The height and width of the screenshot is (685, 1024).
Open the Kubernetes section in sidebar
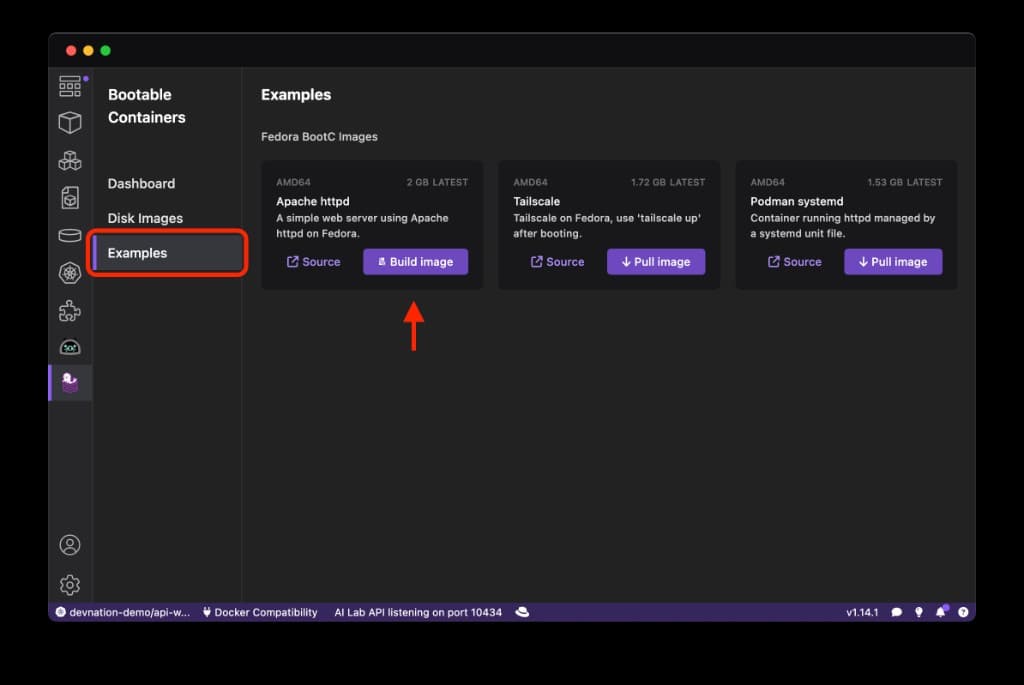click(x=70, y=271)
